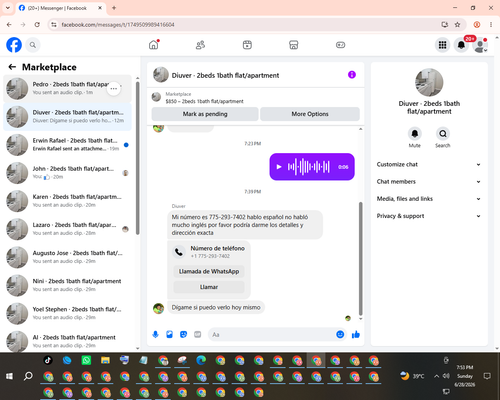Click Llamada de WhatsApp button

pyautogui.click(x=209, y=271)
